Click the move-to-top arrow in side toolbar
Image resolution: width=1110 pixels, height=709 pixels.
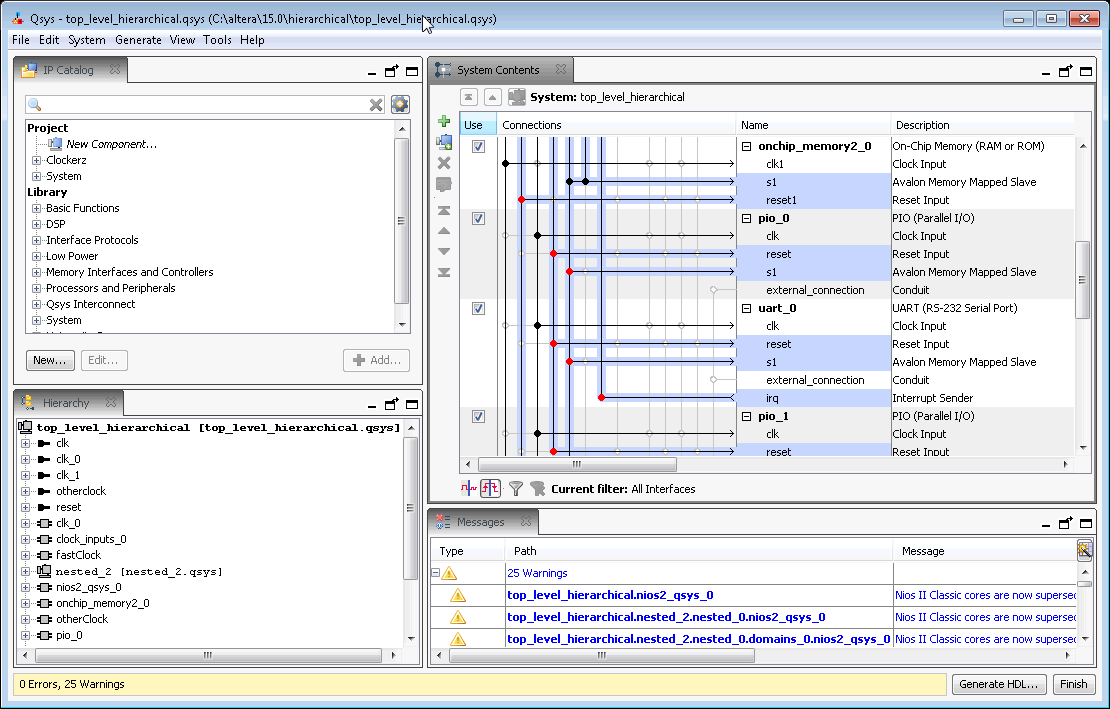click(x=444, y=210)
